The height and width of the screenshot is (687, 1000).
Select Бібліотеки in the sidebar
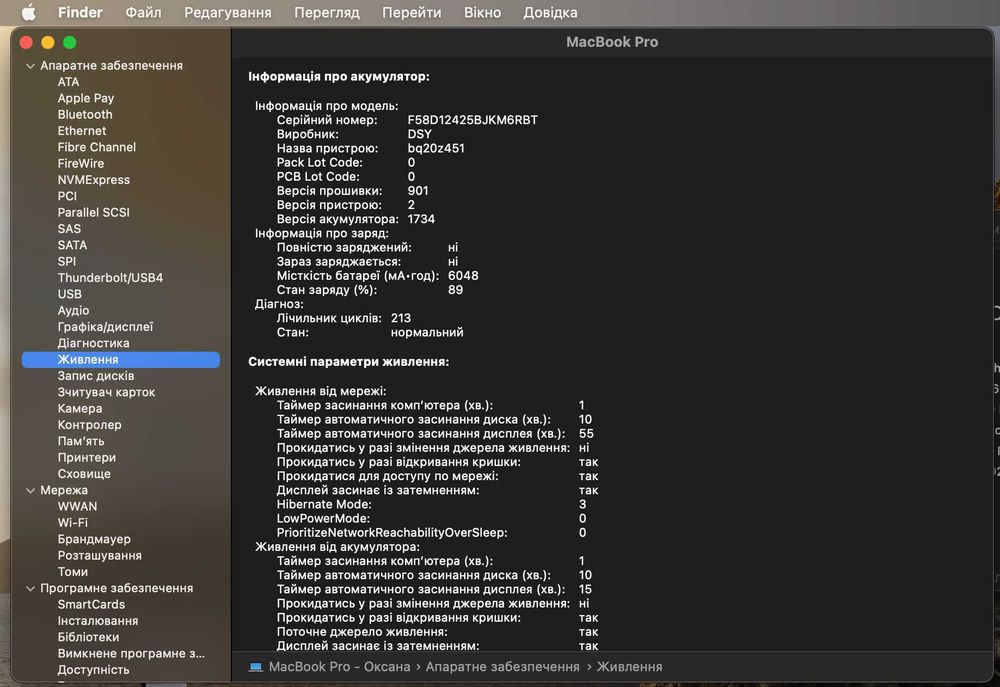click(88, 637)
